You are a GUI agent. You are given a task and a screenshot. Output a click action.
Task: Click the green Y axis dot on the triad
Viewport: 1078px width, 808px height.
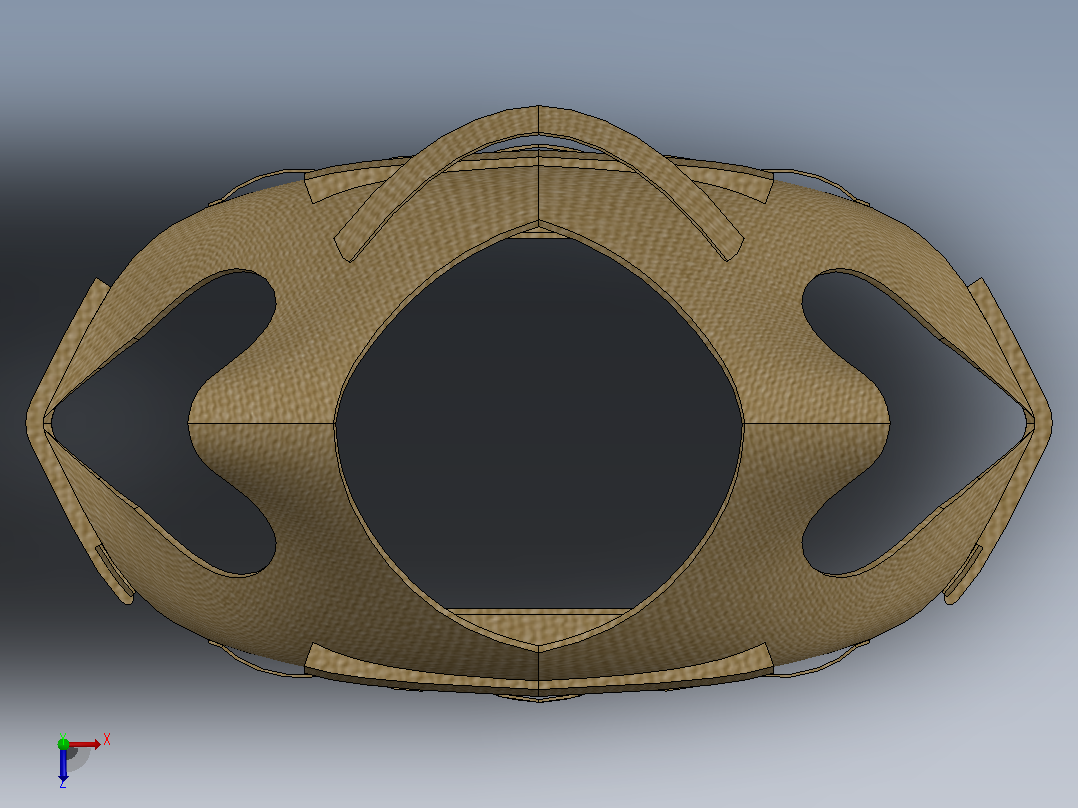pos(63,743)
